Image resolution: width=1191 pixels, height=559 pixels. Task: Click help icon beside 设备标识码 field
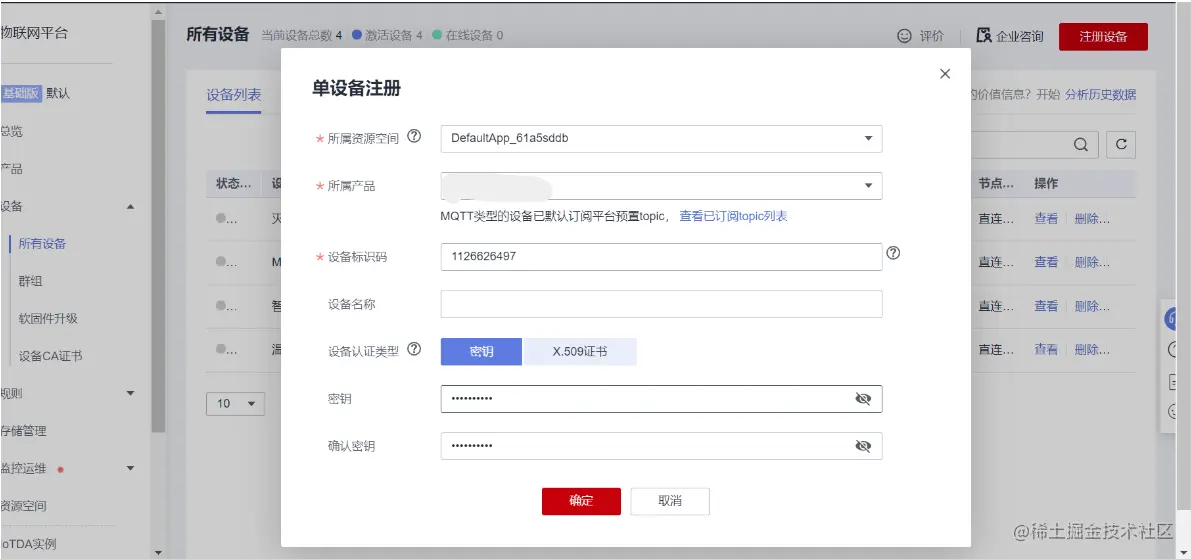893,253
